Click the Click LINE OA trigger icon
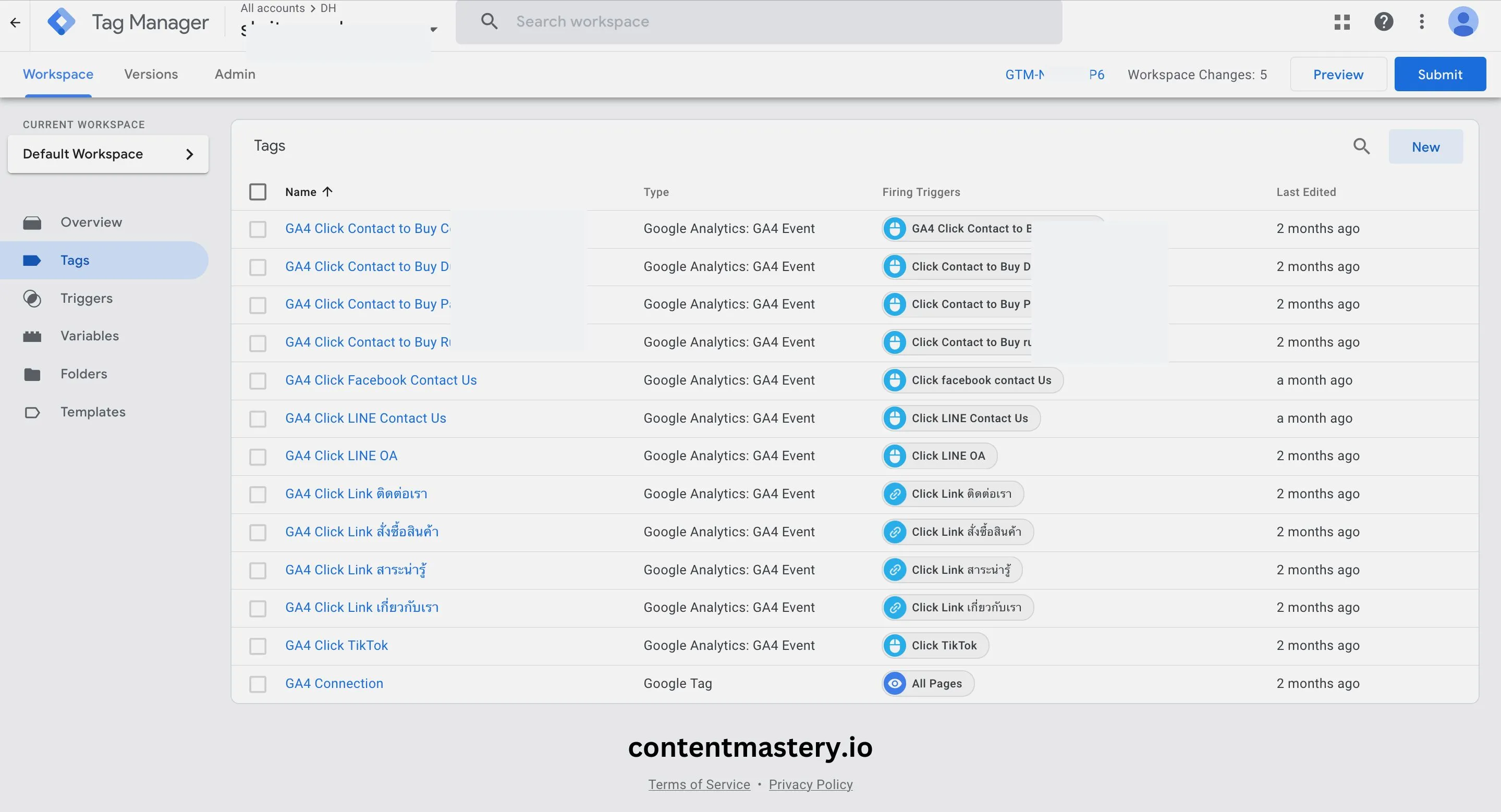Image resolution: width=1501 pixels, height=812 pixels. (x=895, y=456)
